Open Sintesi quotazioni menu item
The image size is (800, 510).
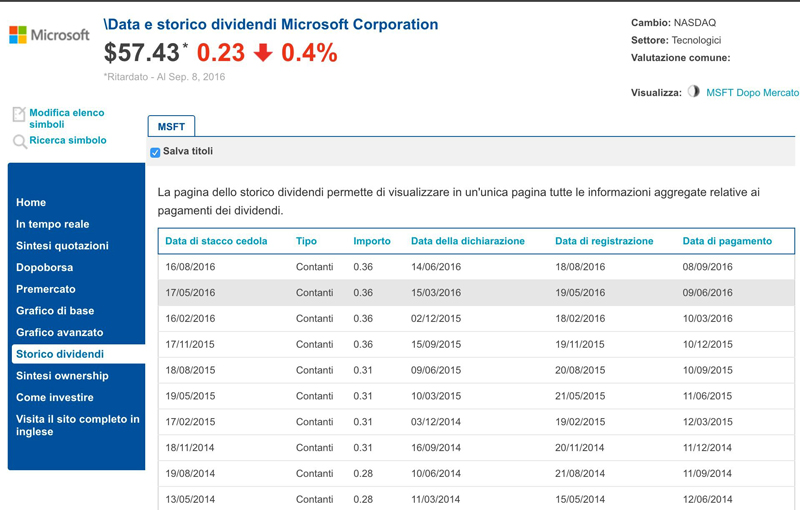[x=62, y=246]
